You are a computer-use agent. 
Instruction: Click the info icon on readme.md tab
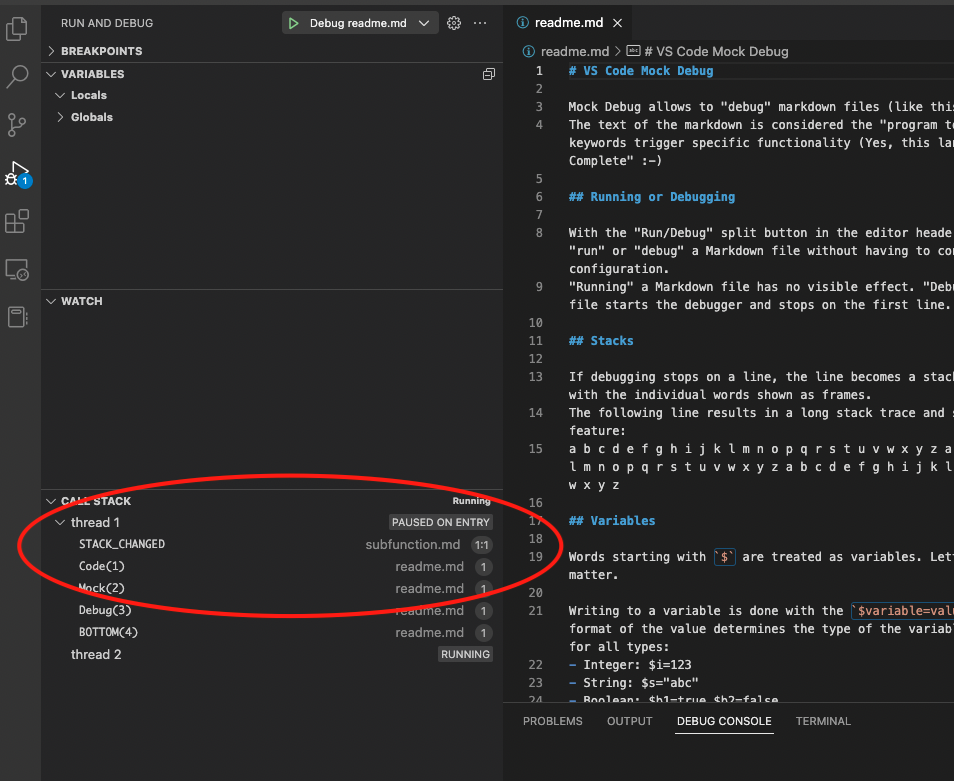tap(522, 23)
